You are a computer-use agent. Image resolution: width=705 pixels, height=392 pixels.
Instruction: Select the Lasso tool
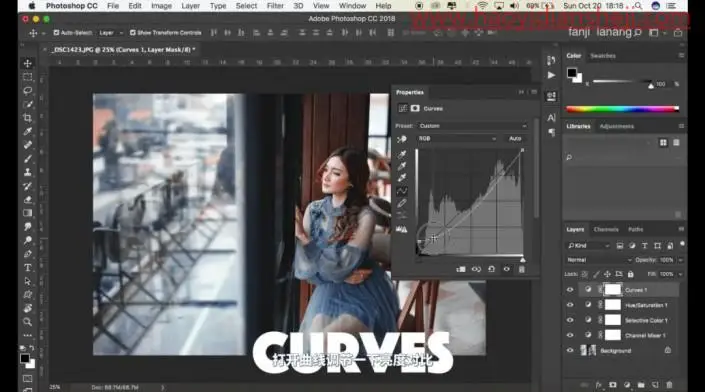click(28, 90)
